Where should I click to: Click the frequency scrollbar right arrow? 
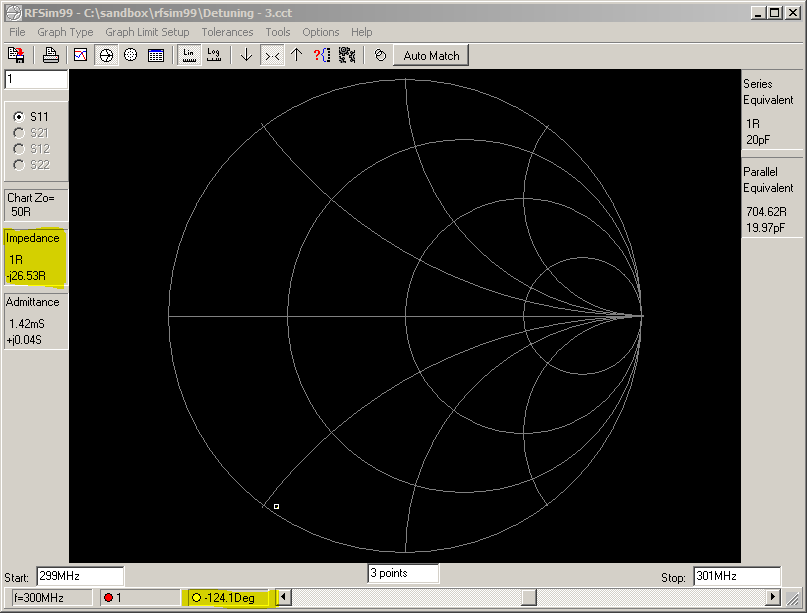tap(772, 598)
